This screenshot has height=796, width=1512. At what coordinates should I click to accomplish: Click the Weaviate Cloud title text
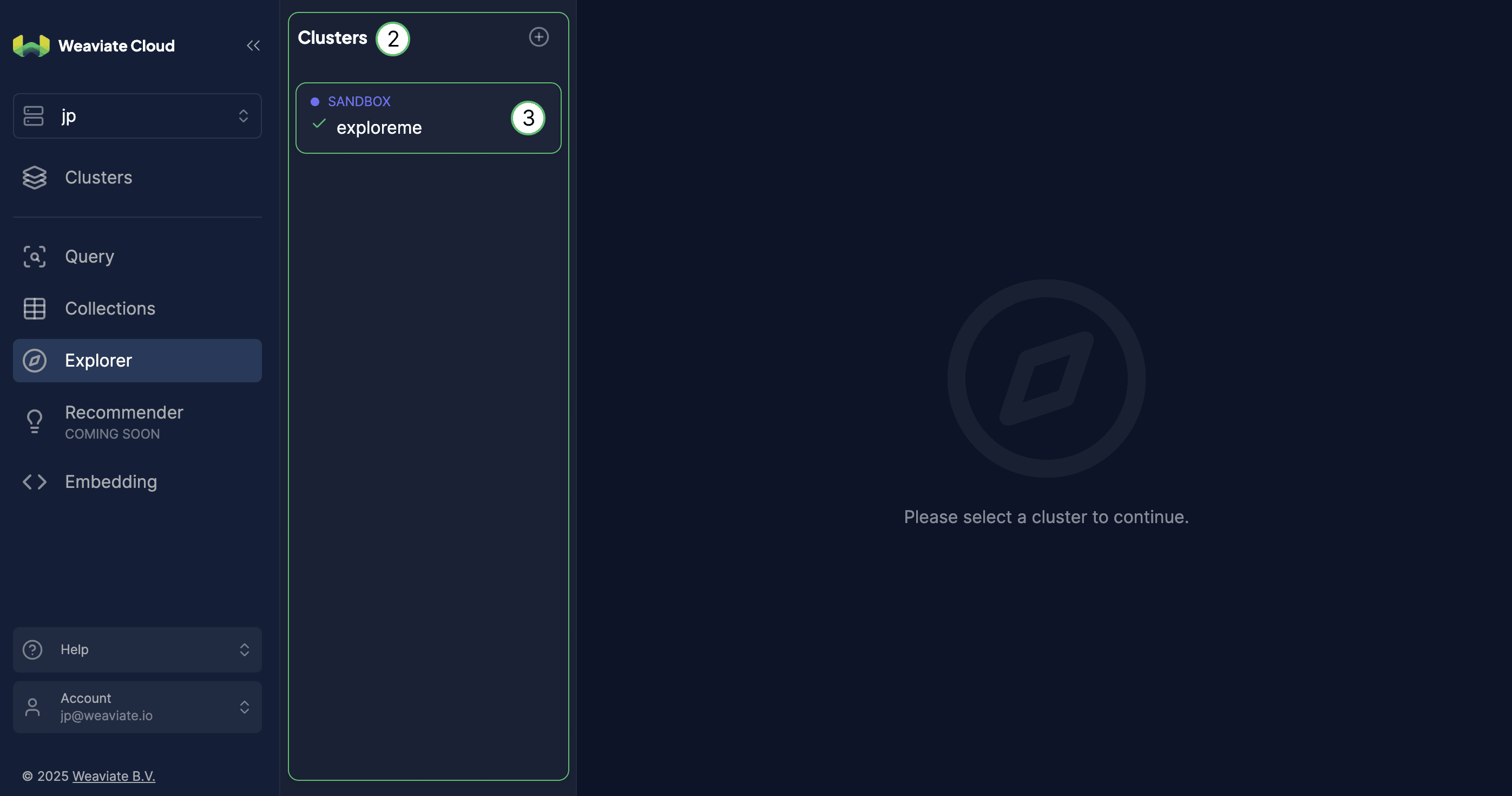[116, 46]
